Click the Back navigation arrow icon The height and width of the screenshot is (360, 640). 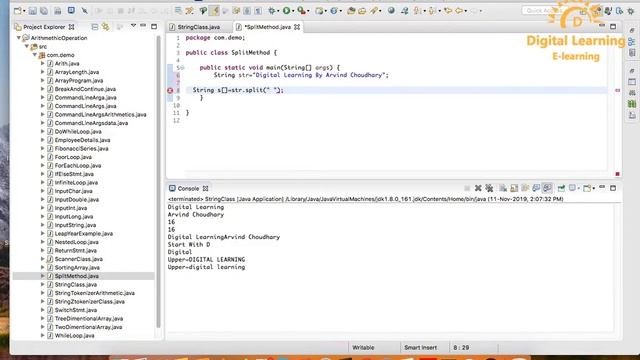coord(459,11)
